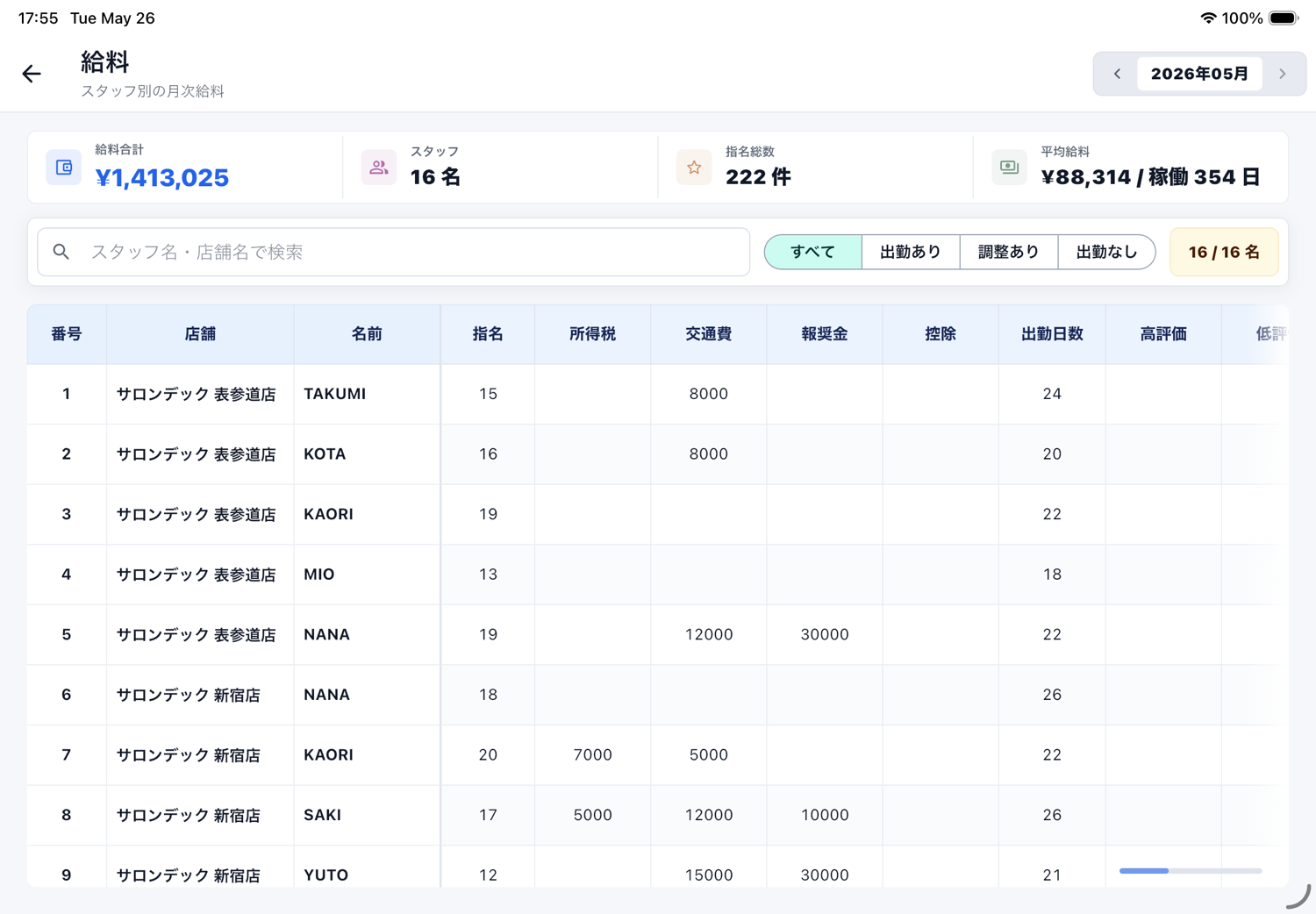Click the 7000 income tax cell
Screen dimensions: 1316x914
[593, 755]
